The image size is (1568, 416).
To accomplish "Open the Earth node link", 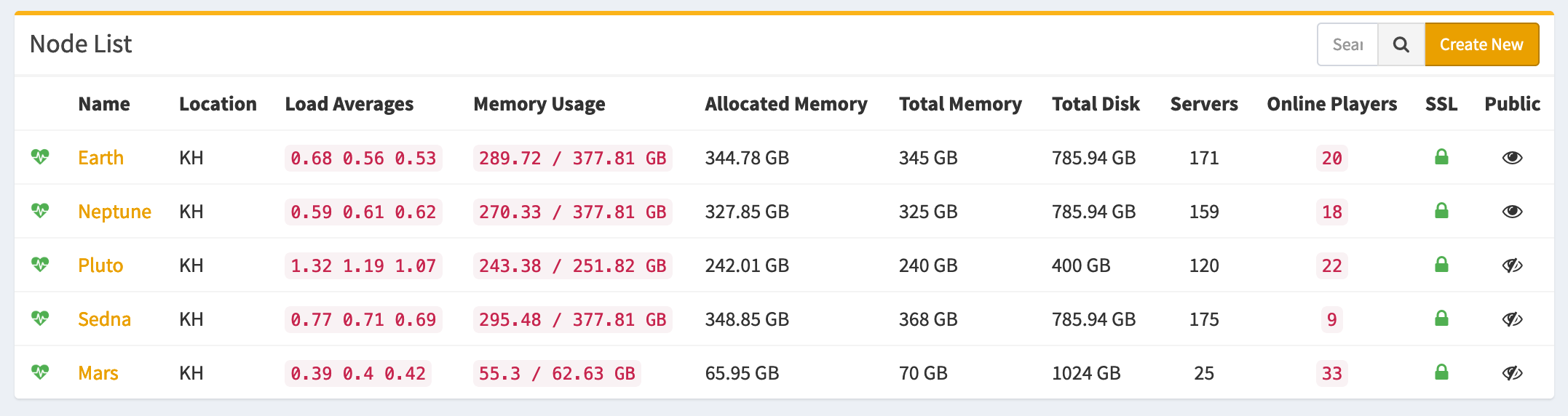I will [x=100, y=158].
